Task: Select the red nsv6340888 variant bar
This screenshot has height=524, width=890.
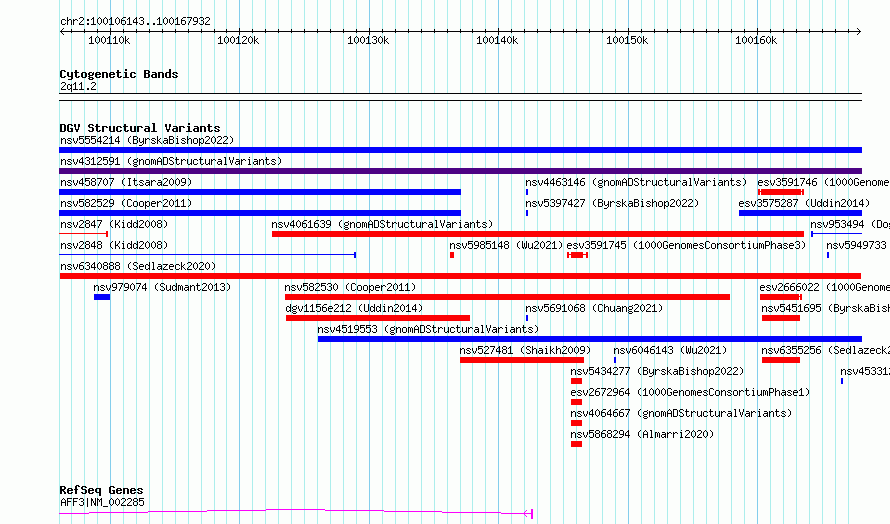Action: [x=460, y=276]
